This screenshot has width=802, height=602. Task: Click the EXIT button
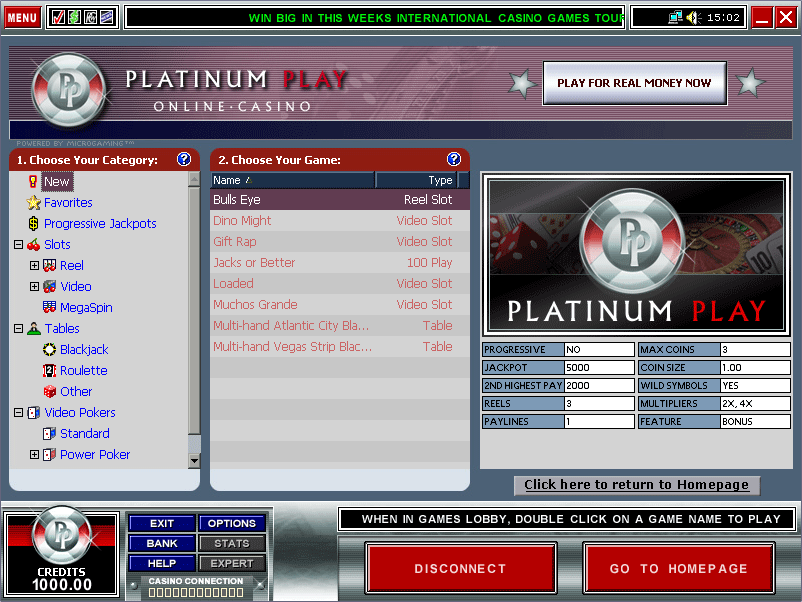(x=162, y=523)
